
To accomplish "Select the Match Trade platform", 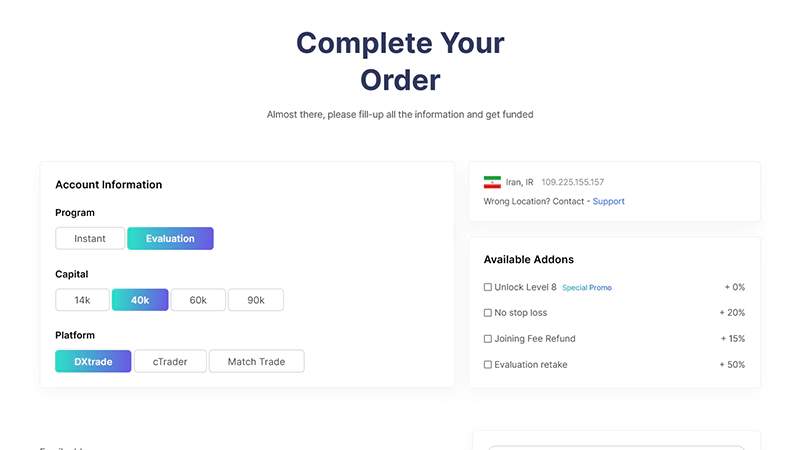I will [x=256, y=361].
